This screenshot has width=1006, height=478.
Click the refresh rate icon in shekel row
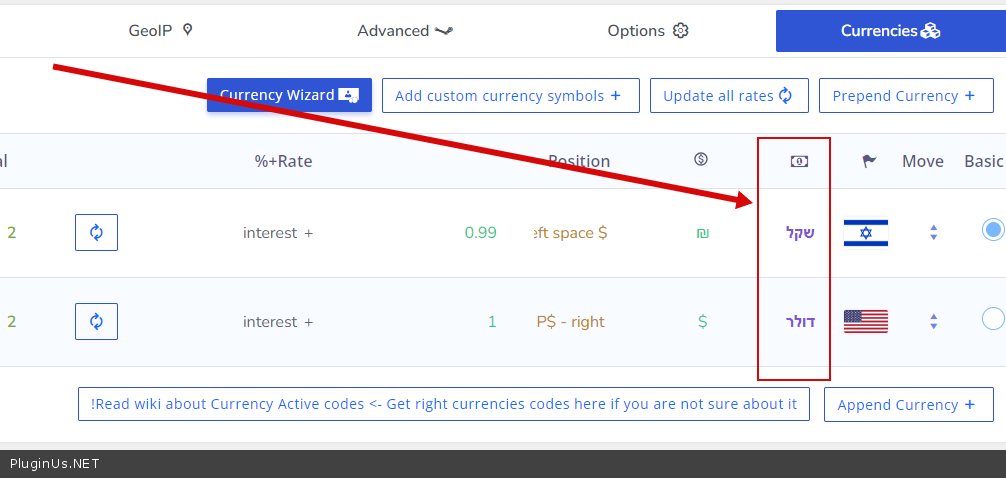pos(96,232)
